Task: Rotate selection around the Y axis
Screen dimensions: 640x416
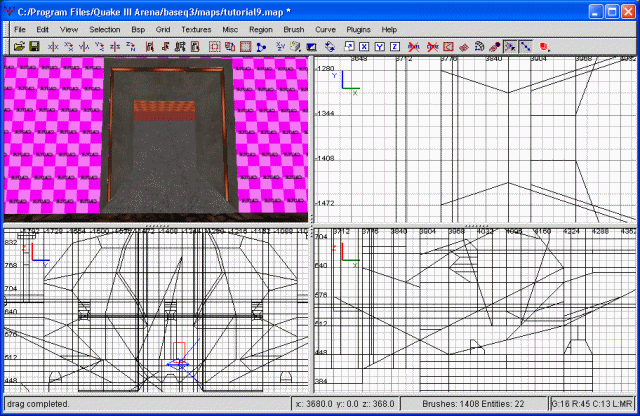Action: point(99,47)
